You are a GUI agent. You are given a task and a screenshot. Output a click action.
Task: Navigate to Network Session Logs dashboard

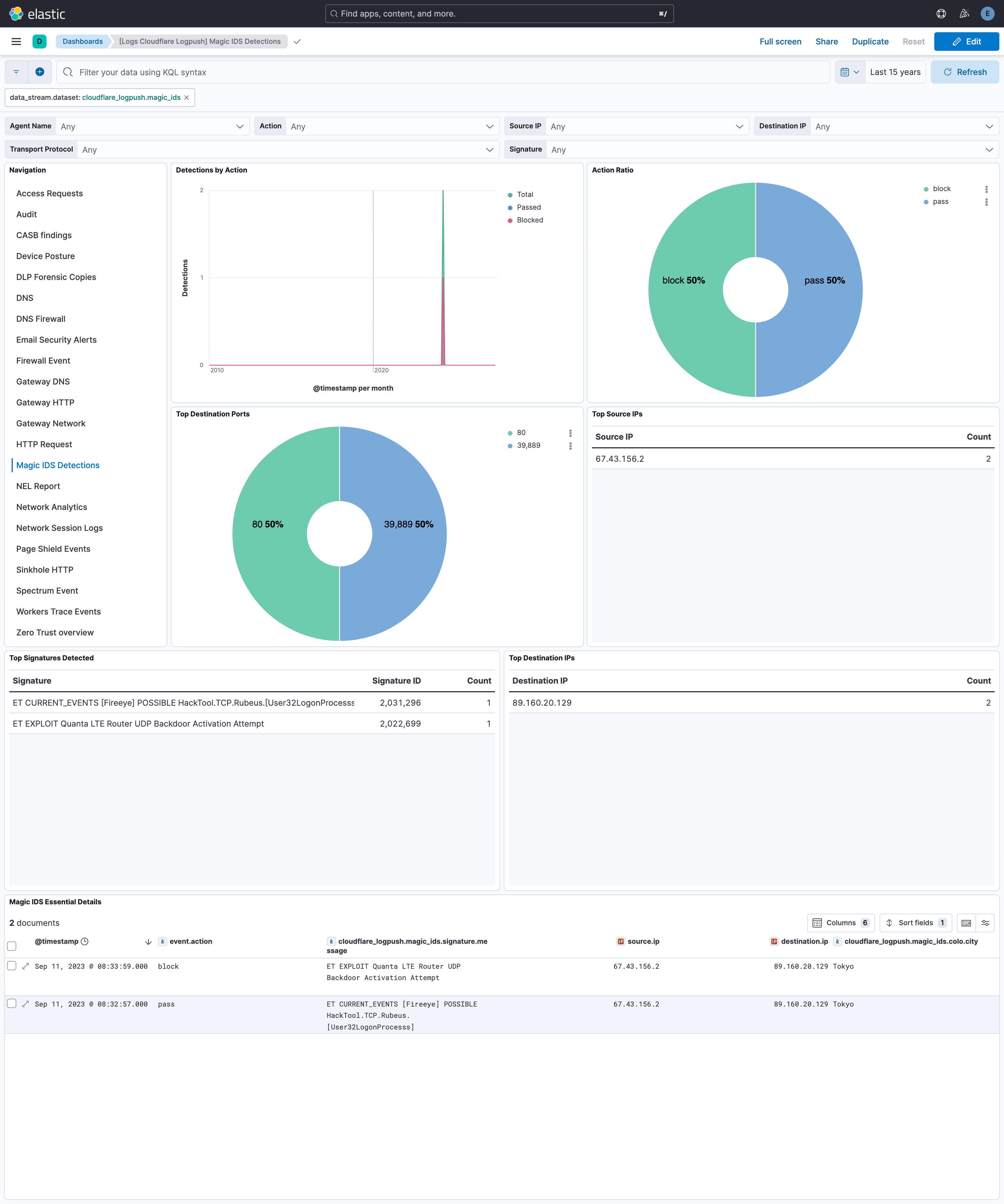[60, 528]
